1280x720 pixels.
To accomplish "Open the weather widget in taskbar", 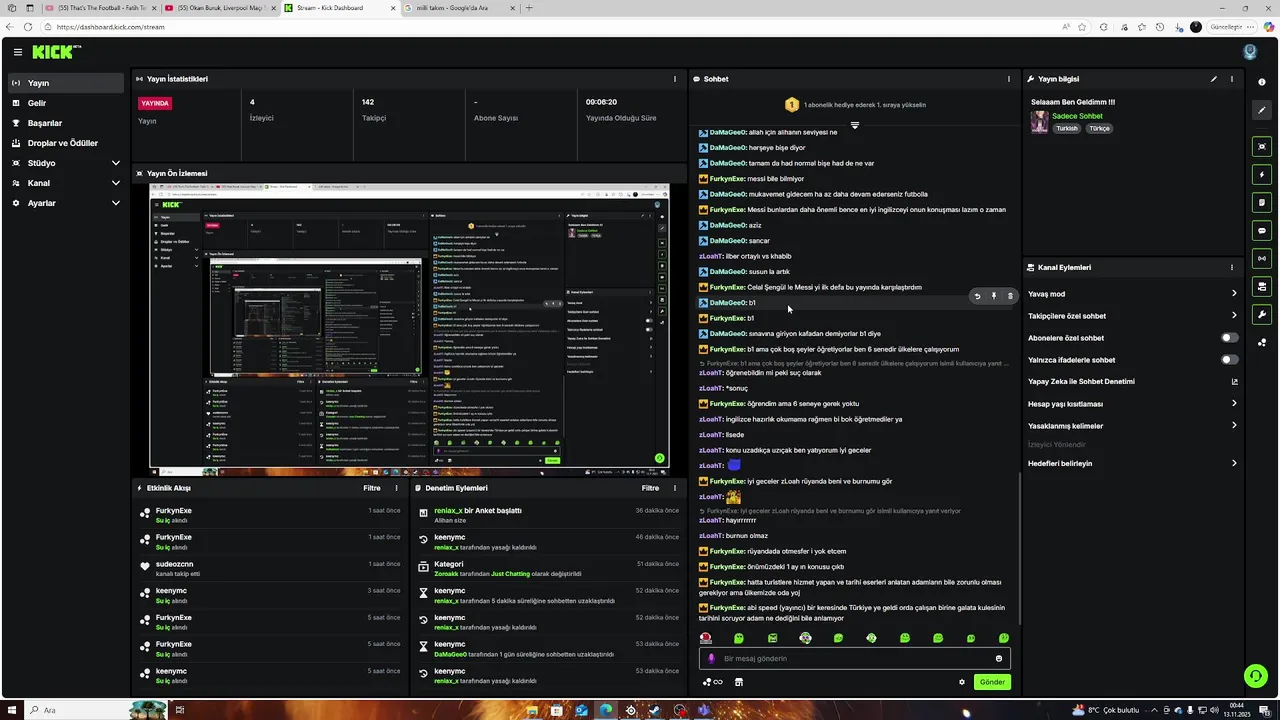I will coord(1105,710).
